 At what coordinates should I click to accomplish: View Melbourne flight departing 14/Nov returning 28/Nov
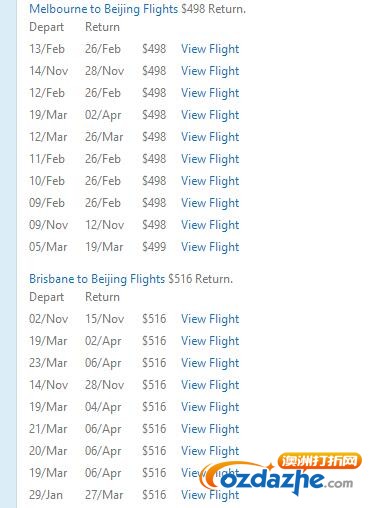tap(210, 71)
